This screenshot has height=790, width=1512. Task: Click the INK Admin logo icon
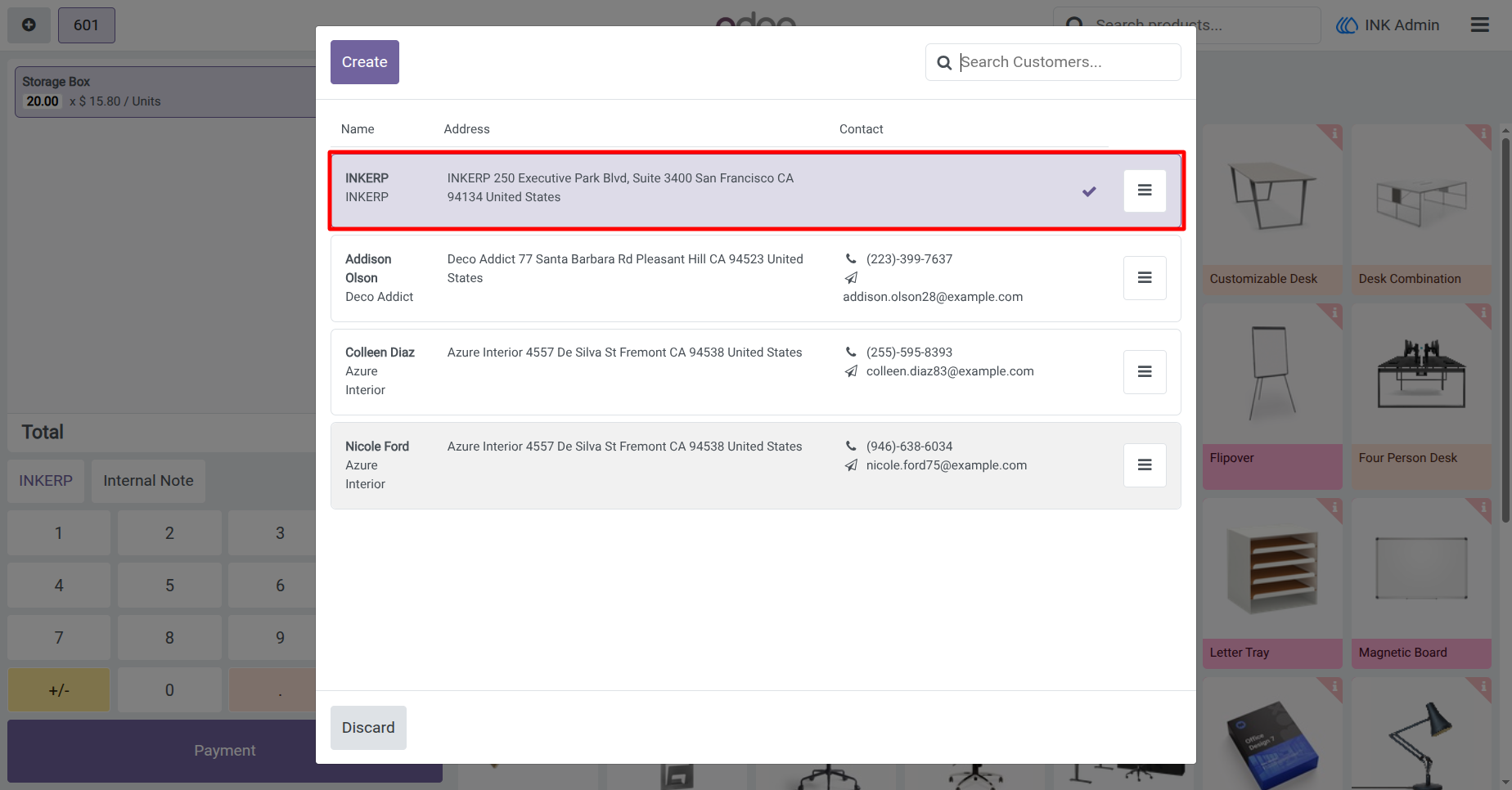pyautogui.click(x=1347, y=25)
